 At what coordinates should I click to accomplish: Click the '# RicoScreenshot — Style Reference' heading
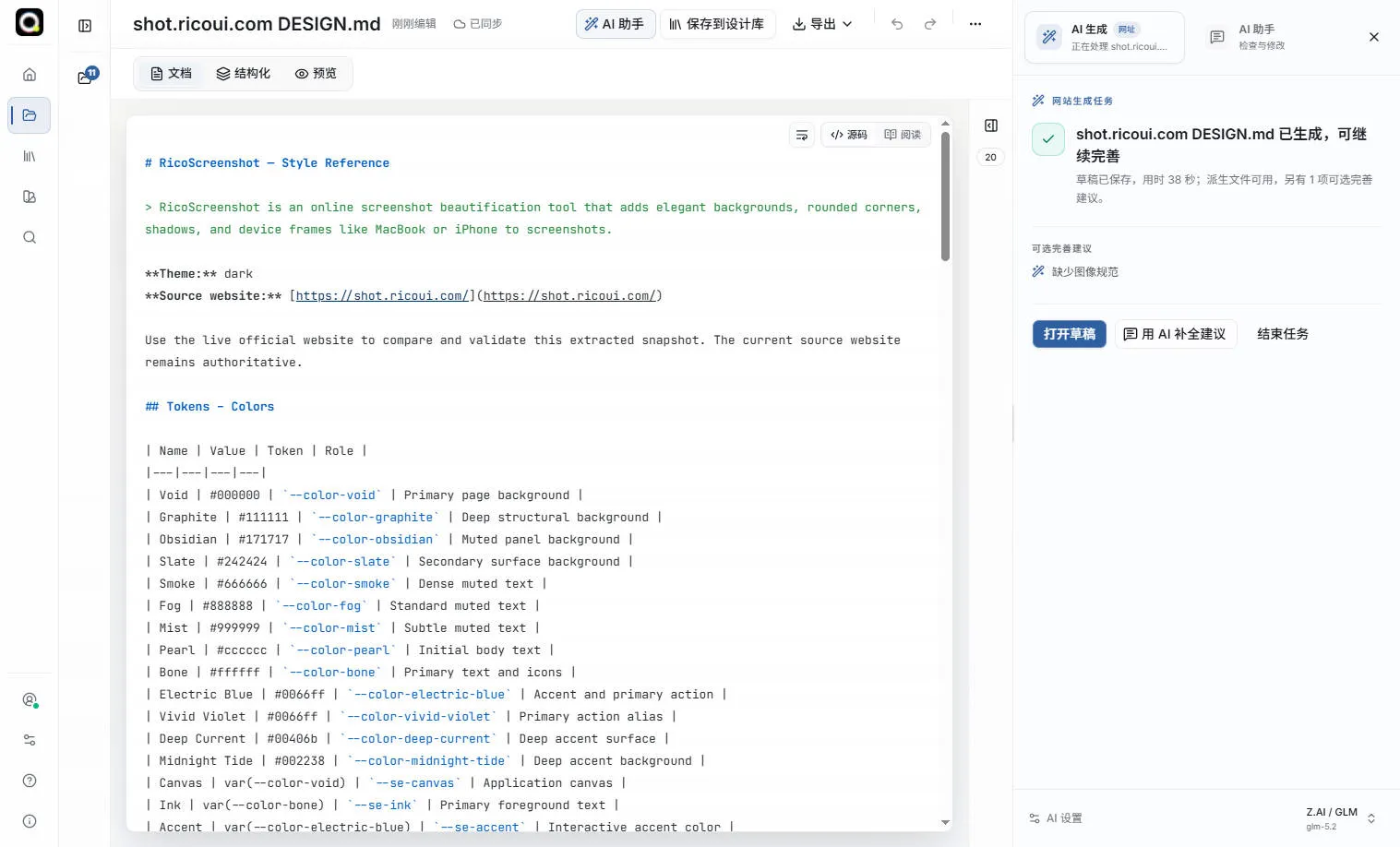coord(267,163)
